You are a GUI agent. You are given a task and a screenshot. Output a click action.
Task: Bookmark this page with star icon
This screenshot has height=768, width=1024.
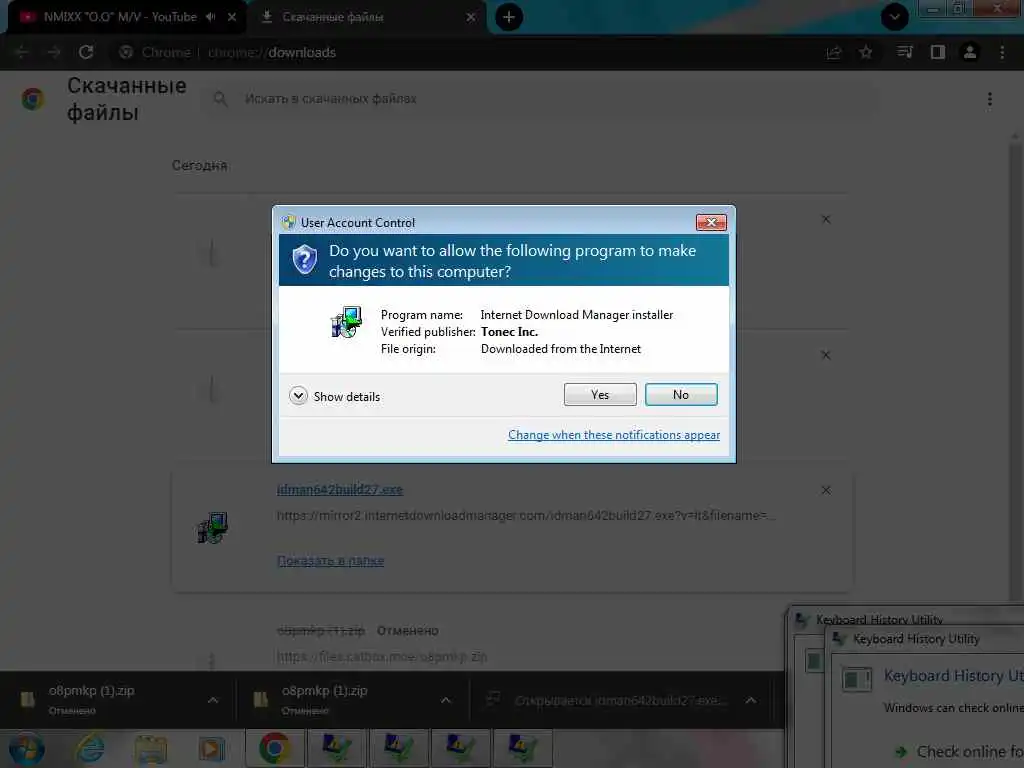(x=866, y=52)
